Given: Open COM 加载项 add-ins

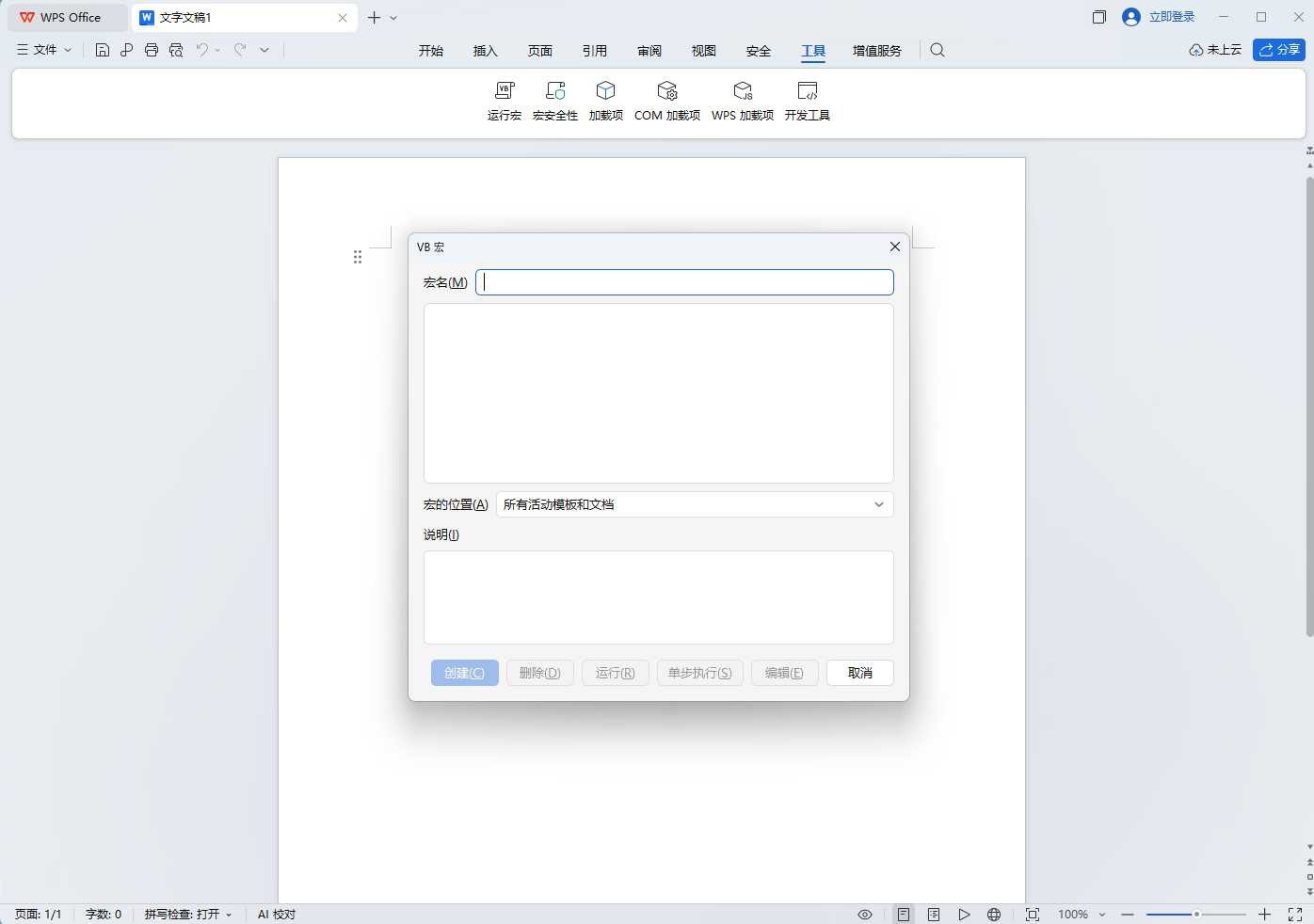Looking at the screenshot, I should click(667, 102).
